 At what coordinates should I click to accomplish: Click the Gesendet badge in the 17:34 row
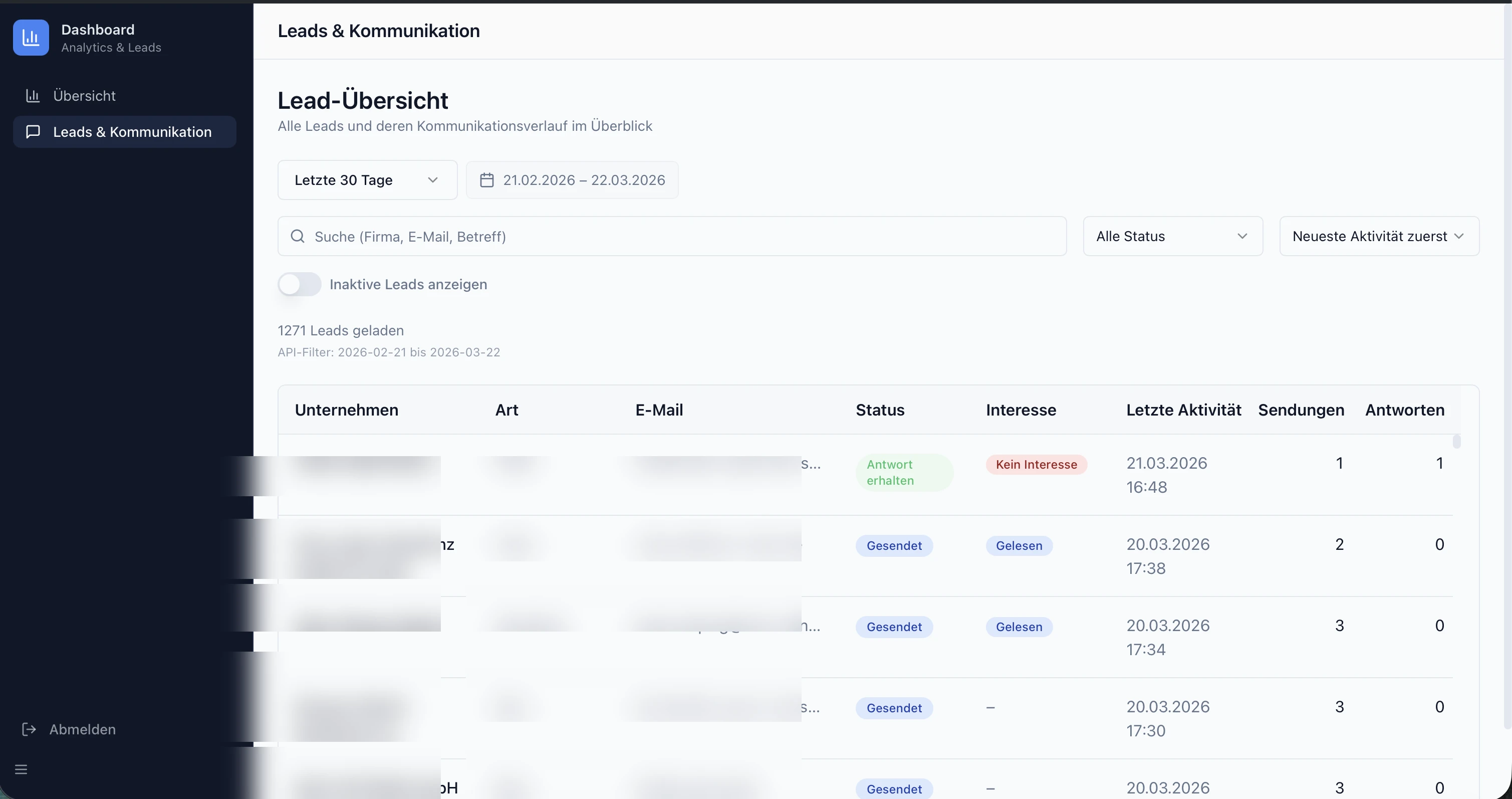(x=894, y=627)
